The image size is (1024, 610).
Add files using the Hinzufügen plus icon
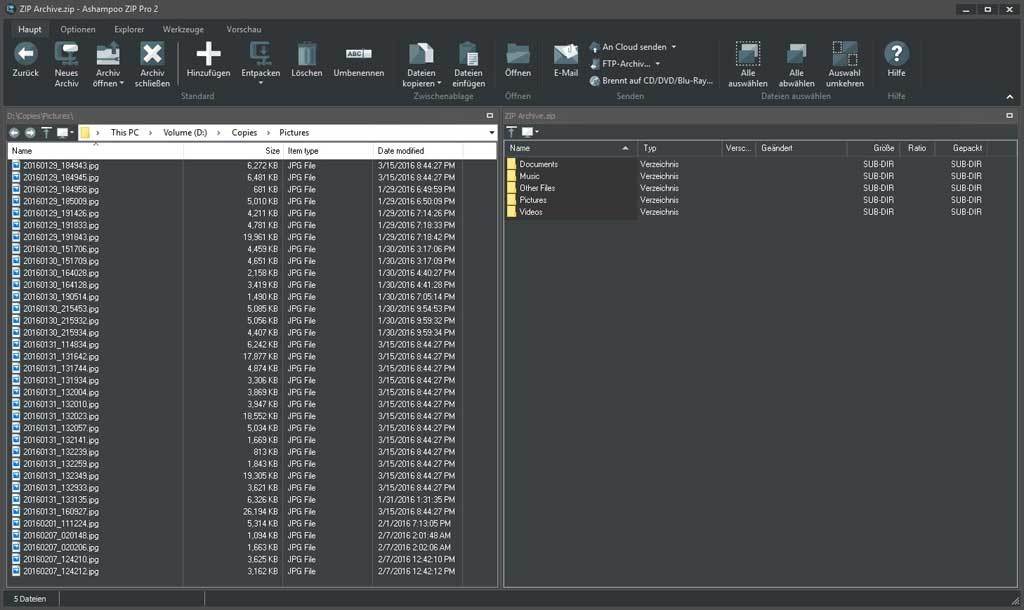(x=208, y=54)
